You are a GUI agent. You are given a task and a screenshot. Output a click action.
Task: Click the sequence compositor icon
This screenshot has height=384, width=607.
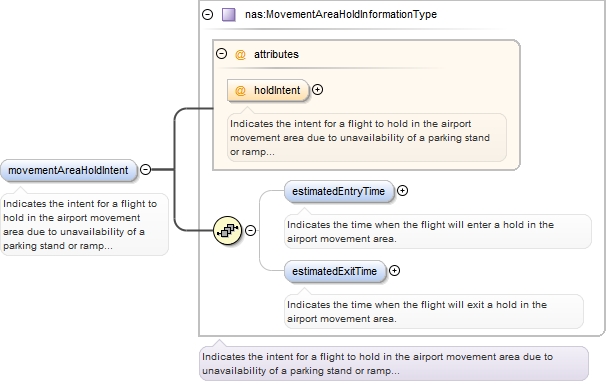228,230
